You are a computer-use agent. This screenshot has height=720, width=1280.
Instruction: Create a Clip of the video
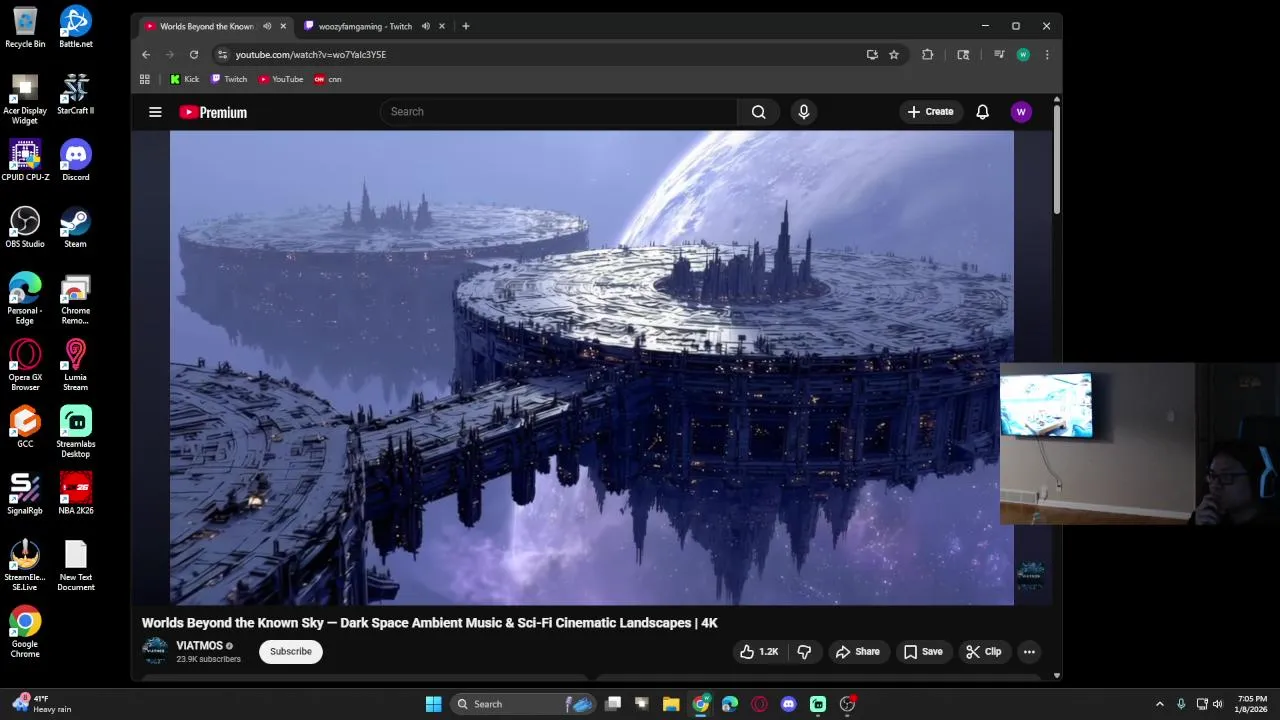(x=983, y=652)
